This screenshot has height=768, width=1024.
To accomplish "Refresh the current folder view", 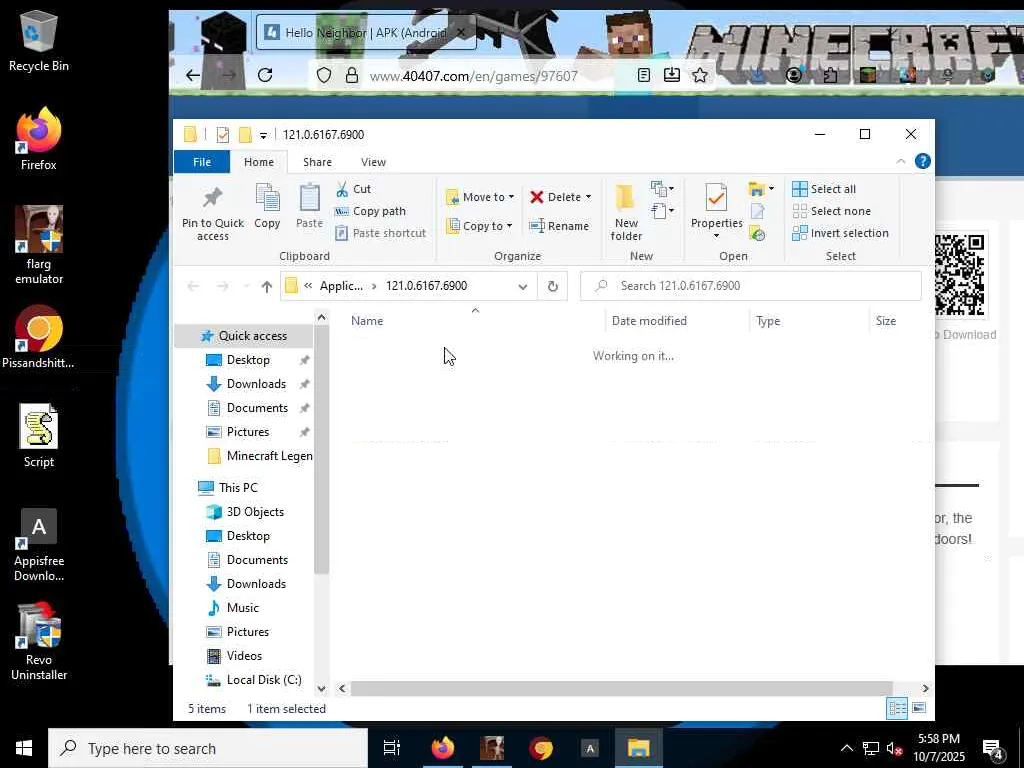I will click(552, 286).
